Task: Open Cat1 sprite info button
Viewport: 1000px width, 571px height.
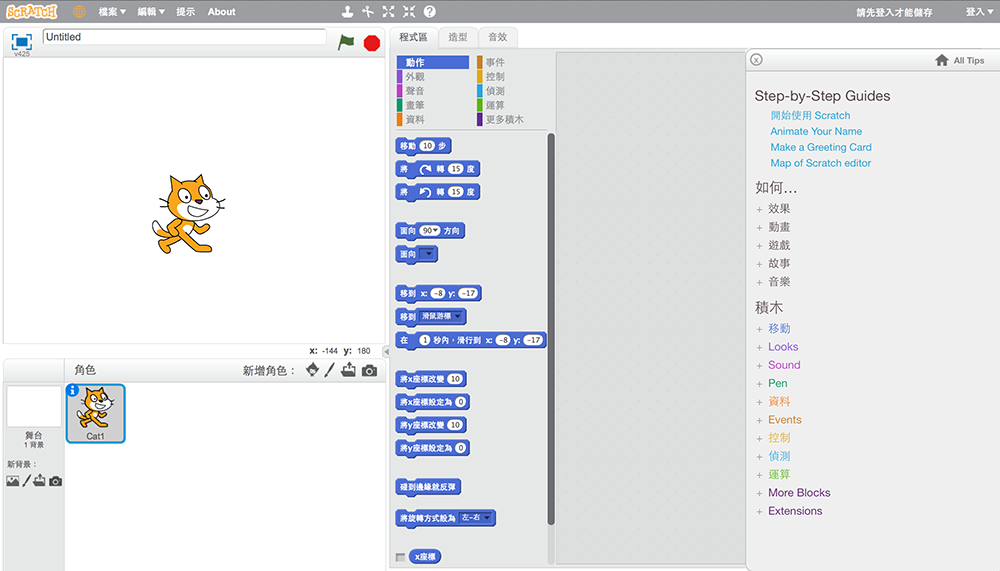Action: pyautogui.click(x=73, y=390)
